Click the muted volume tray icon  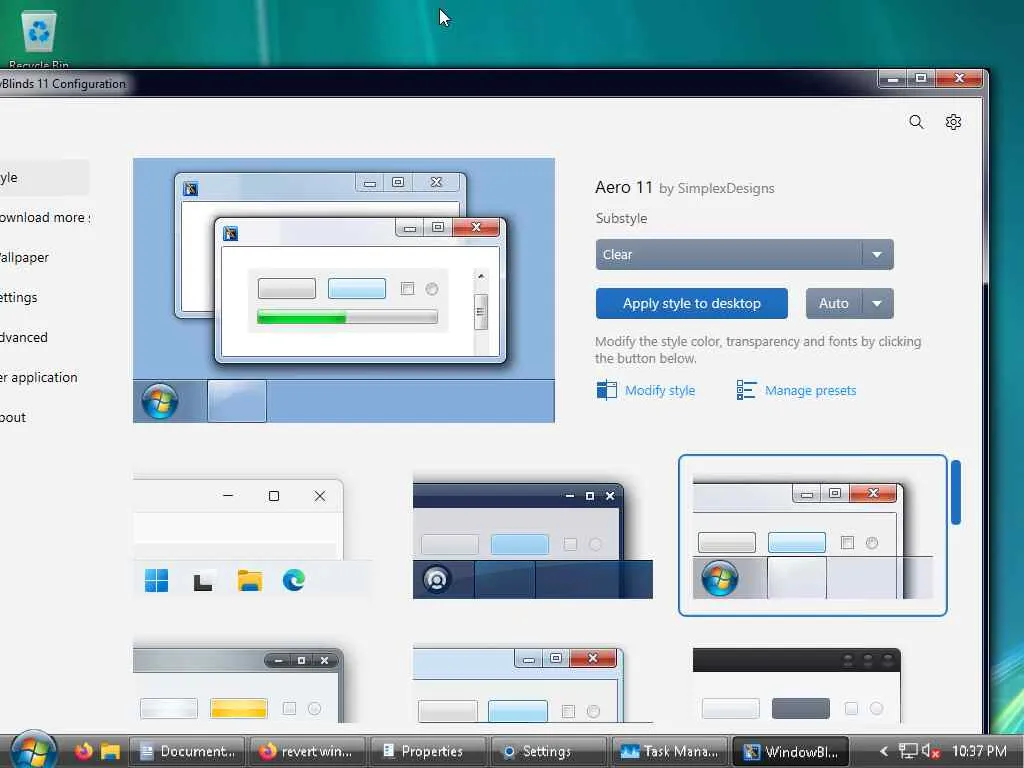pyautogui.click(x=930, y=752)
